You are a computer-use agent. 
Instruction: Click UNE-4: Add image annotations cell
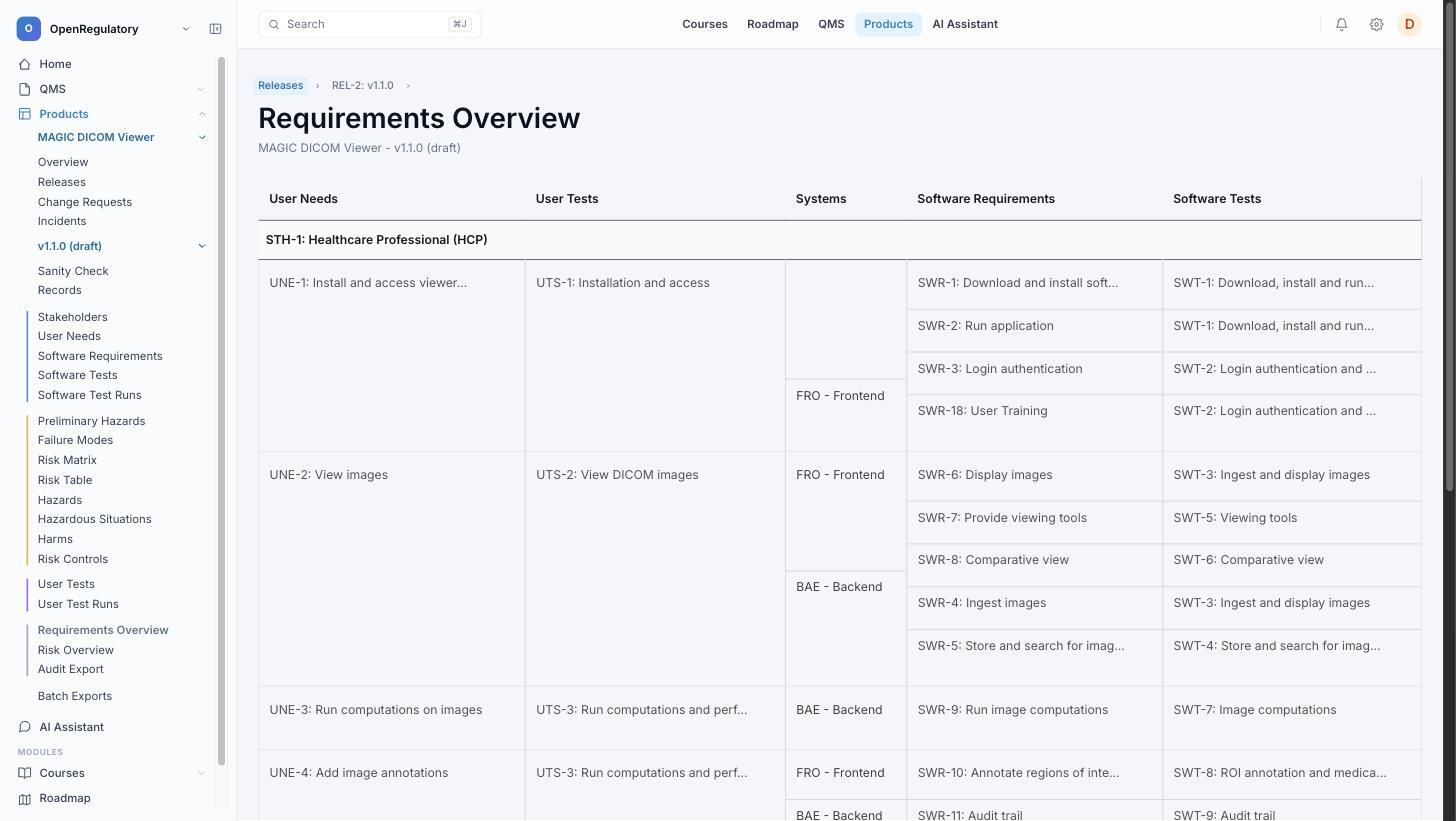pyautogui.click(x=391, y=786)
